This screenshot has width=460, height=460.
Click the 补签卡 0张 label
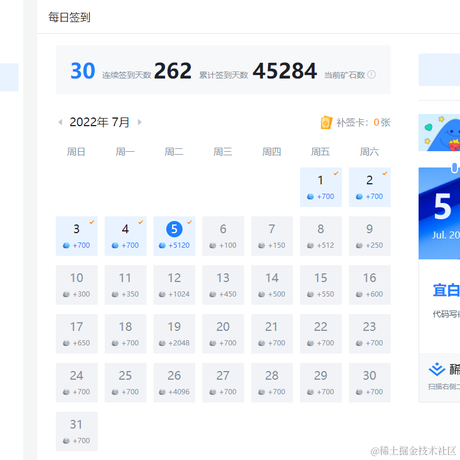click(x=363, y=122)
